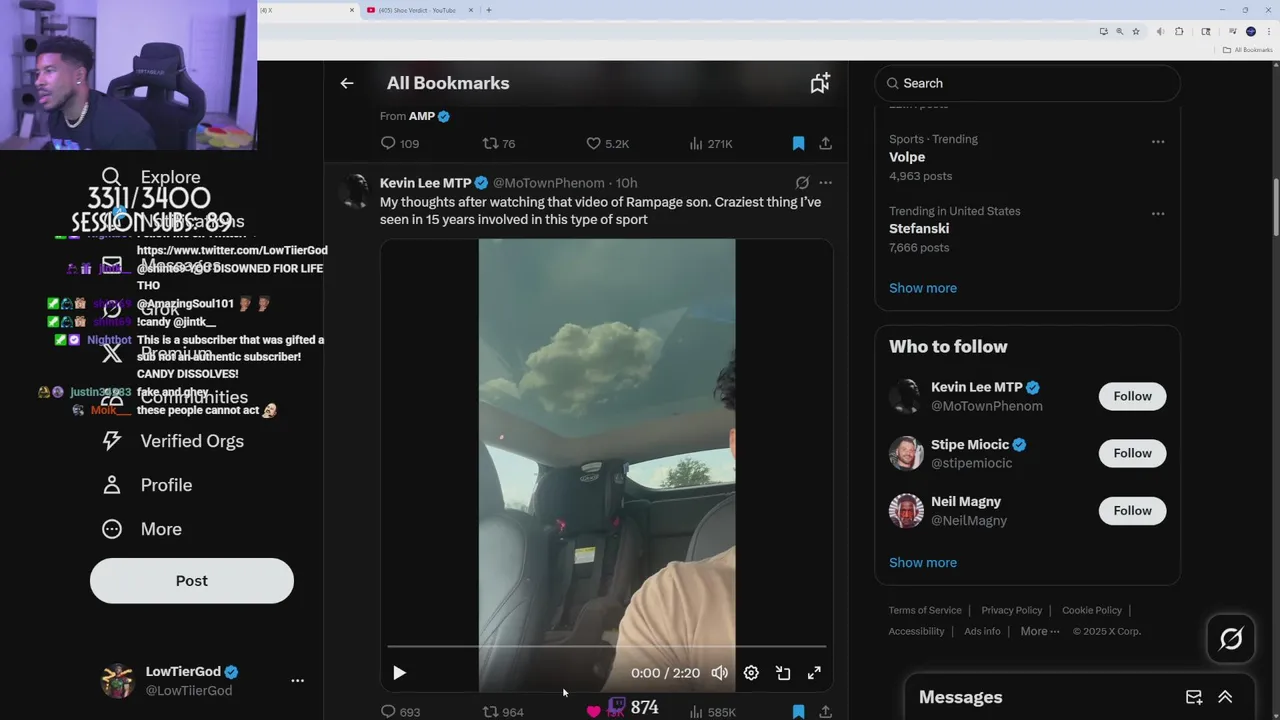Open Terms of Service link

pyautogui.click(x=925, y=610)
